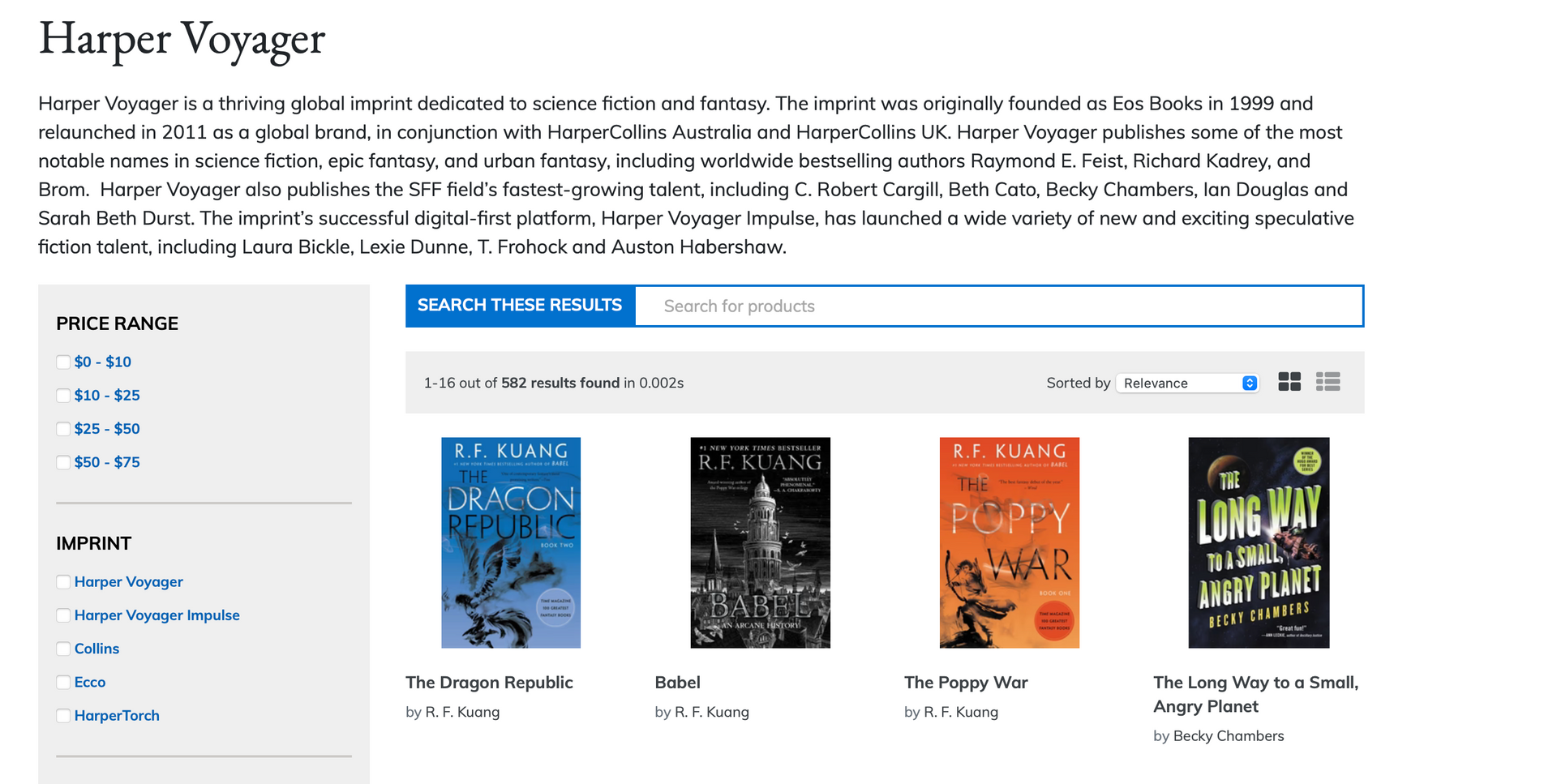Check the Ecco imprint box
The width and height of the screenshot is (1557, 784).
click(63, 682)
